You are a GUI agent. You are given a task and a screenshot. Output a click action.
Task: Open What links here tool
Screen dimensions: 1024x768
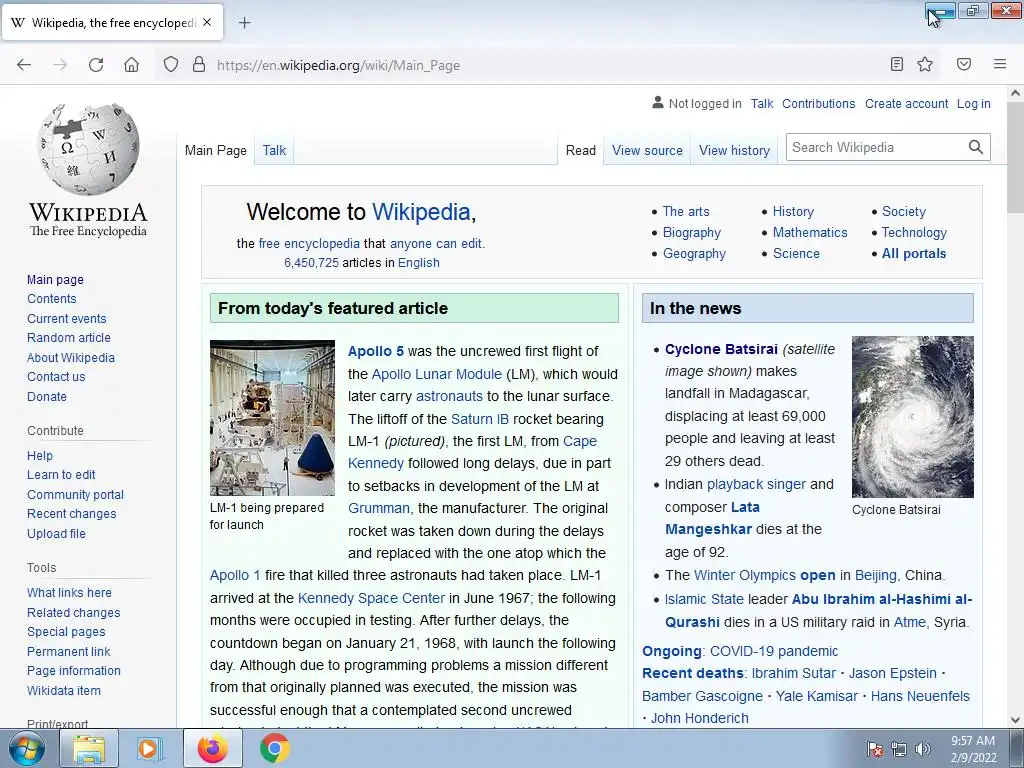69,592
